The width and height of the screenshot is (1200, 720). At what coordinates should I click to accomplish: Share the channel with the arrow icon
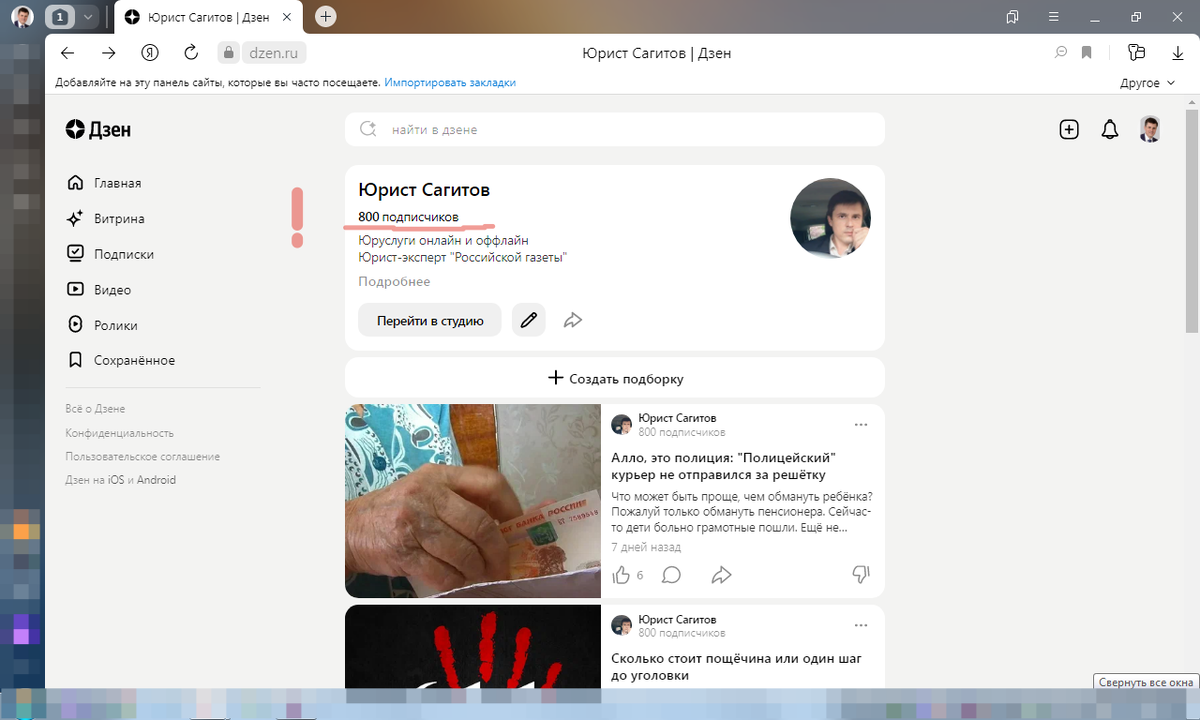[x=573, y=320]
